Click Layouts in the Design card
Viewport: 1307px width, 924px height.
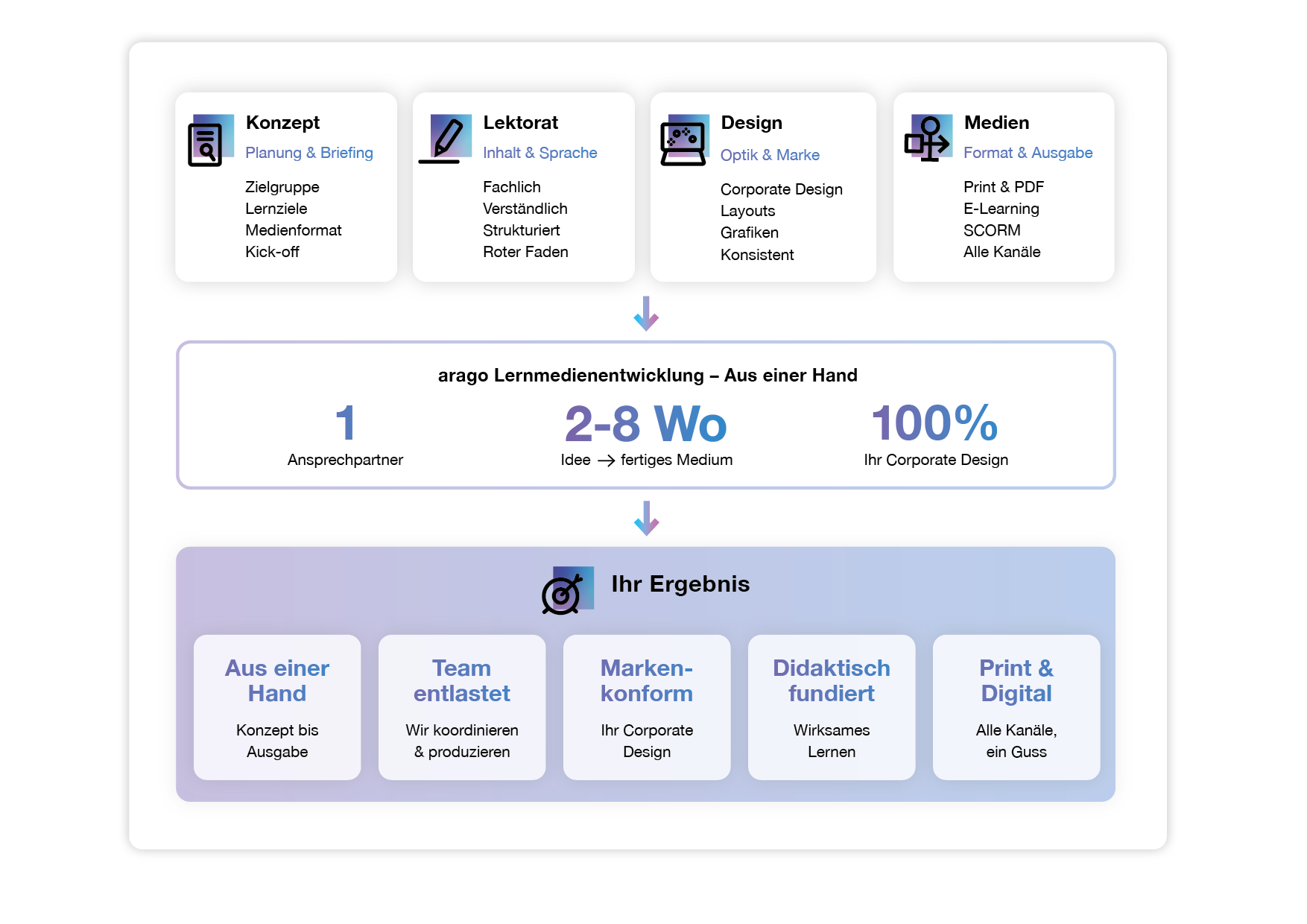tap(748, 211)
